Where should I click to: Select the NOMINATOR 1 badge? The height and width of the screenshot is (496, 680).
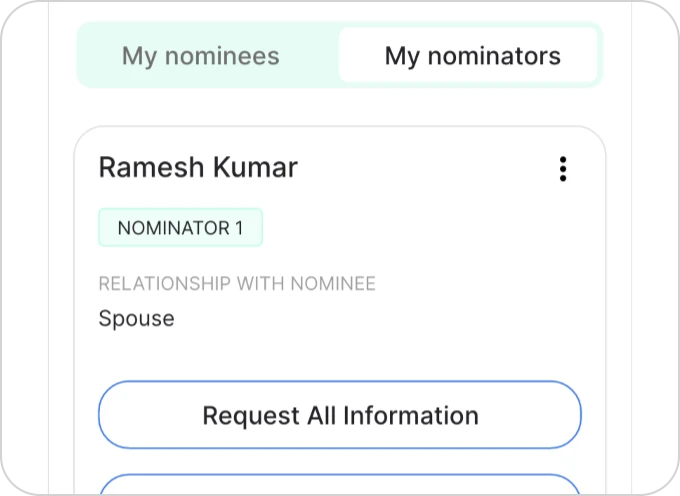tap(180, 228)
